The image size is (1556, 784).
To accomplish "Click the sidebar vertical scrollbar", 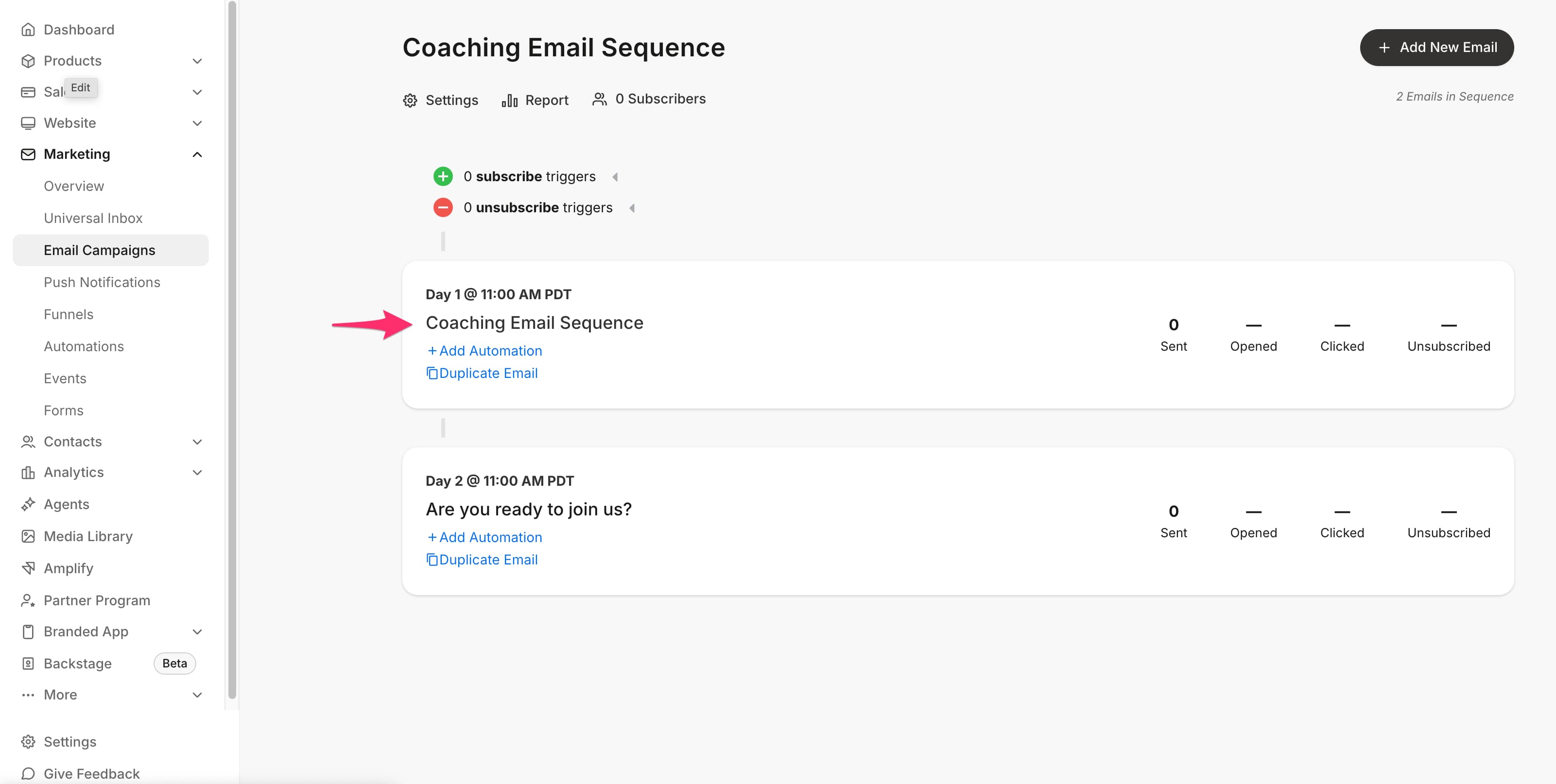I will pyautogui.click(x=232, y=350).
